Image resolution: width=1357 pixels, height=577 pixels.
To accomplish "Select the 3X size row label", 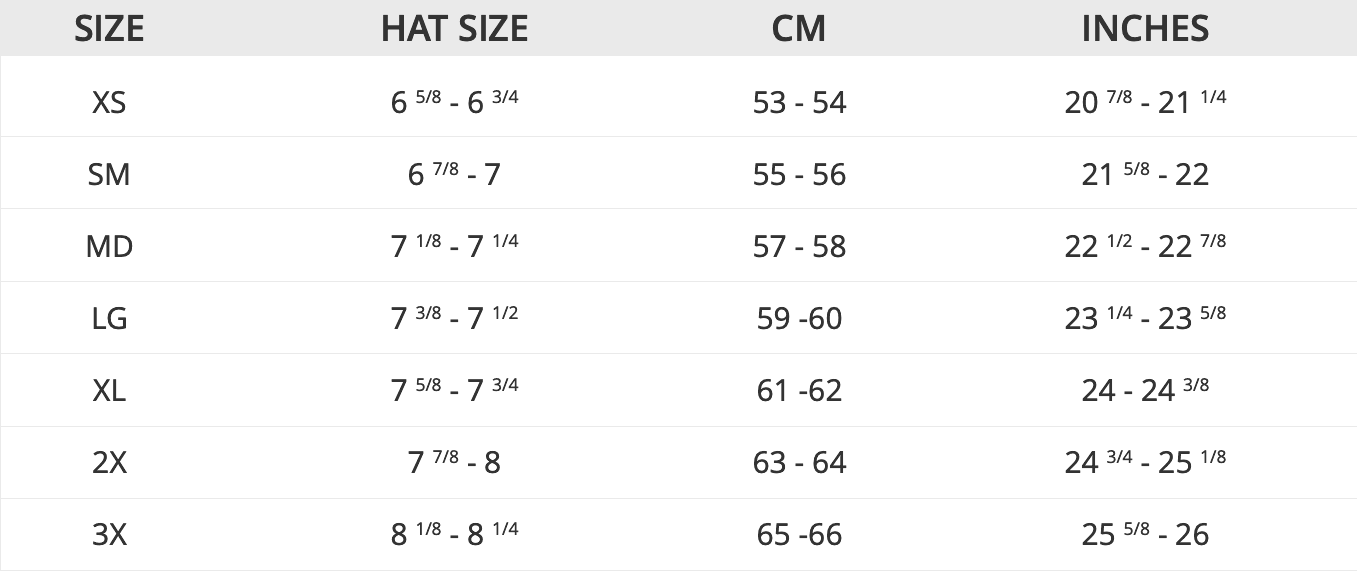I will pos(109,534).
